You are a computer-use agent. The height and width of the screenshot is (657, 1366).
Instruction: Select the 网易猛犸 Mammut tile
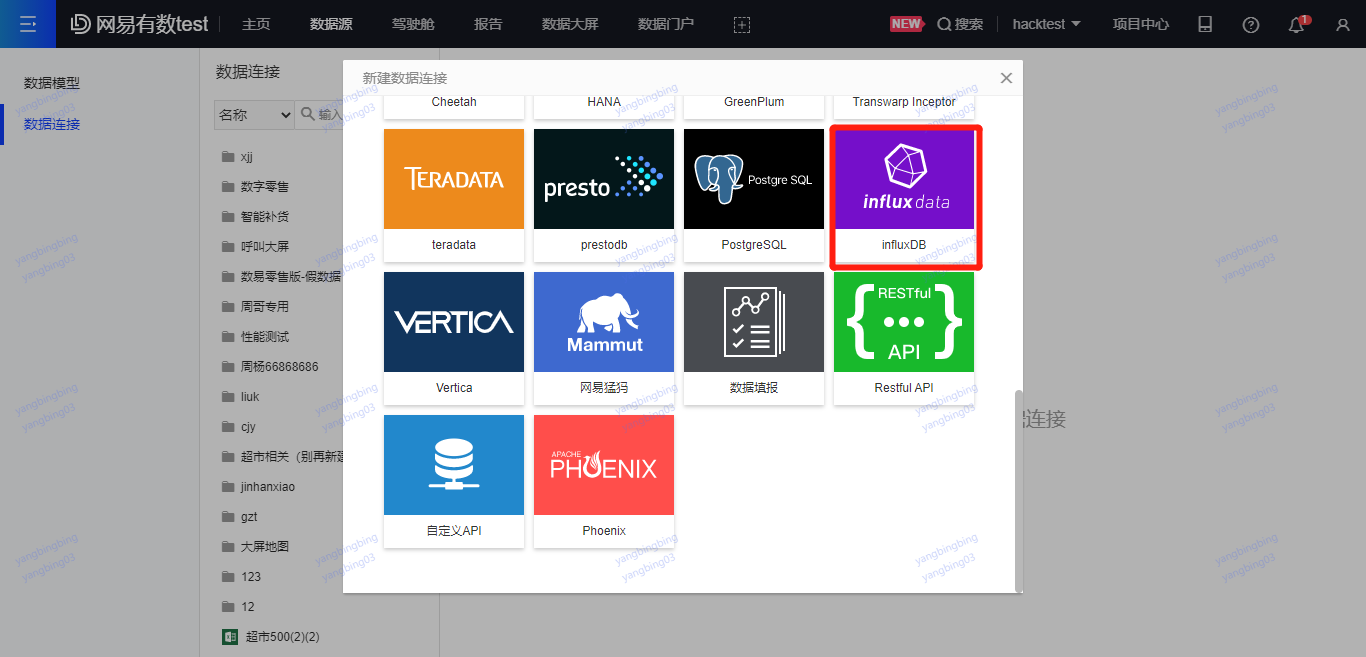pyautogui.click(x=604, y=338)
